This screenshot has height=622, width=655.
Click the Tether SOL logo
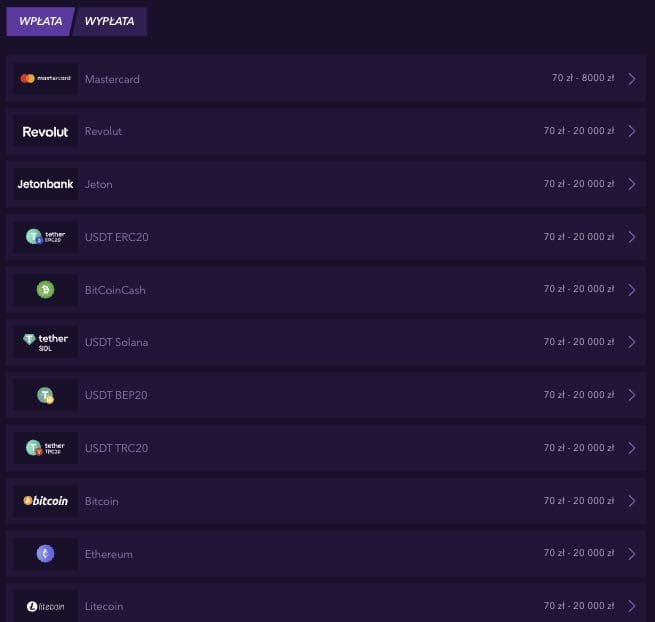pos(45,342)
